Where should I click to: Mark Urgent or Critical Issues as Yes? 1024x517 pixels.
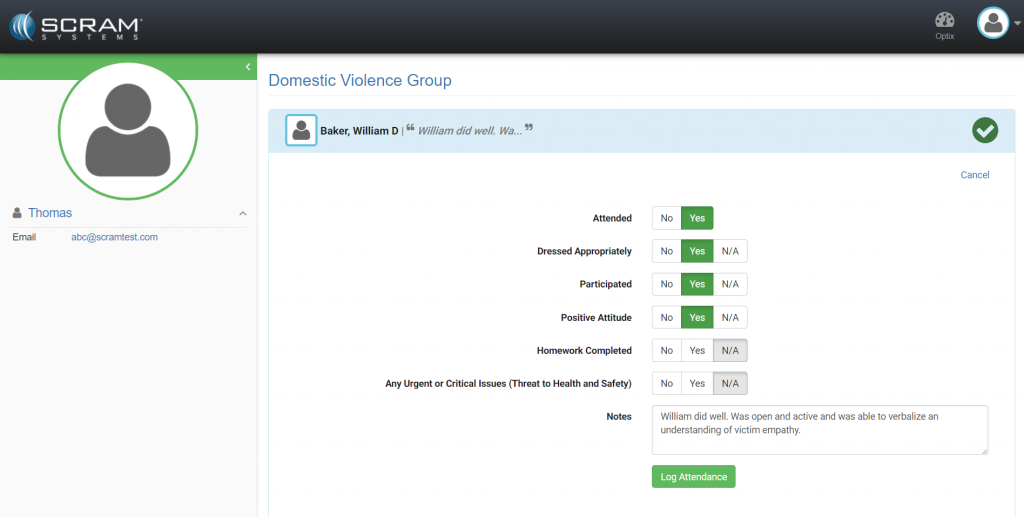coord(697,384)
